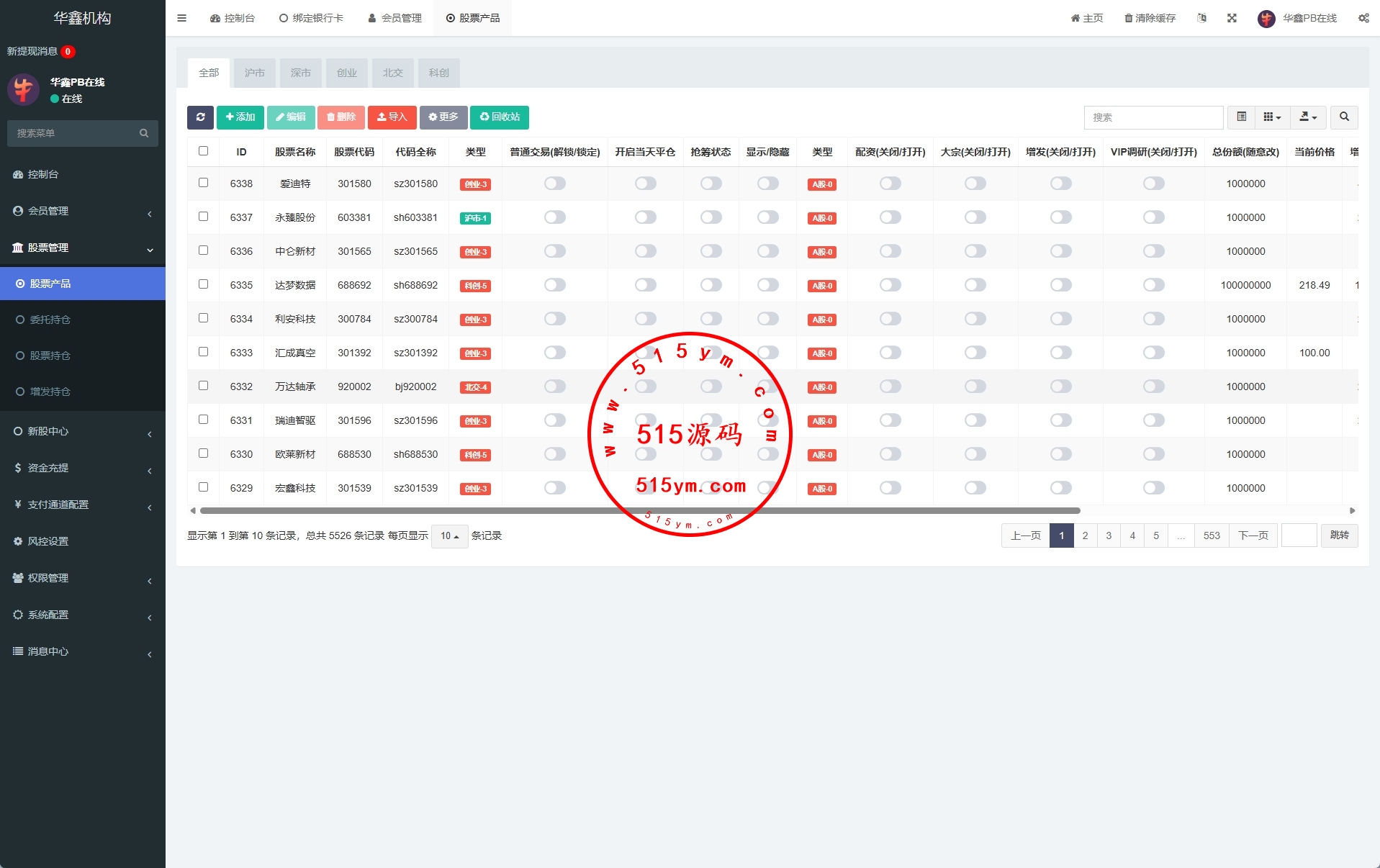Screen dimensions: 1380x868
Task: Open the settings gears icon at top right
Action: pyautogui.click(x=1363, y=18)
